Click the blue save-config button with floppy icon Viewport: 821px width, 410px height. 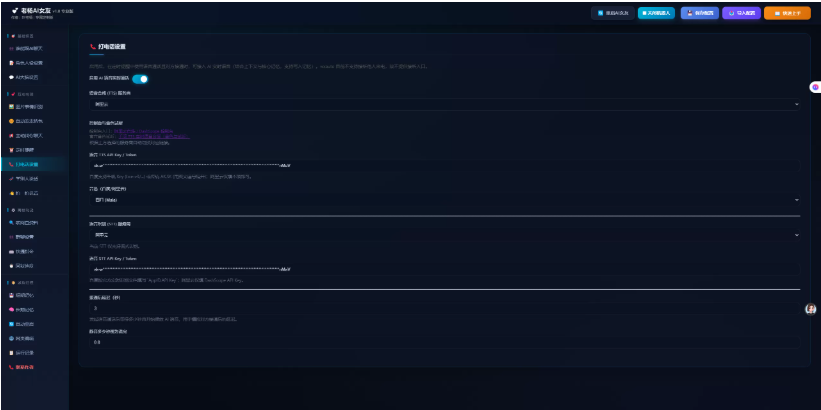point(700,13)
